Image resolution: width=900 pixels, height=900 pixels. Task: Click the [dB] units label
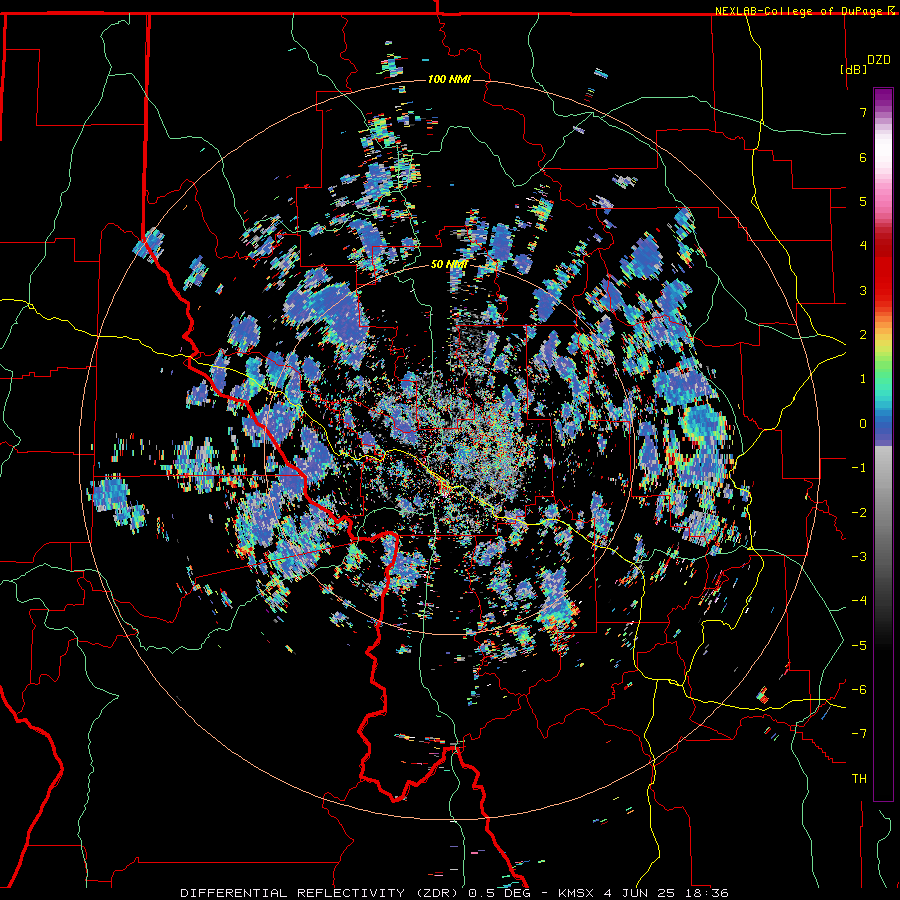coord(853,69)
